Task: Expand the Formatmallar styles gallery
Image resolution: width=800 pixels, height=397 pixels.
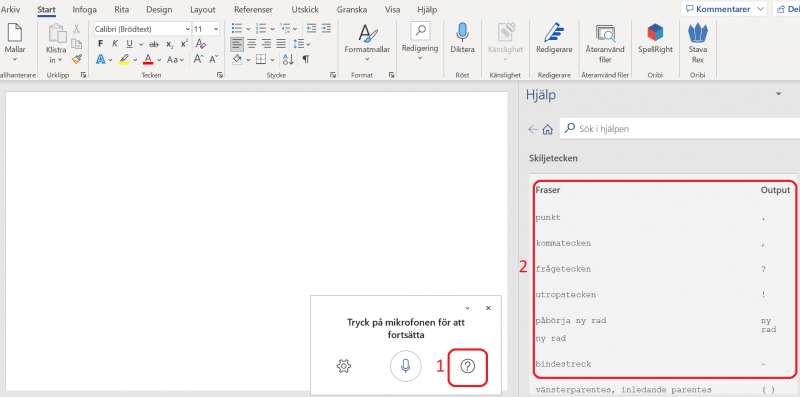Action: point(367,59)
